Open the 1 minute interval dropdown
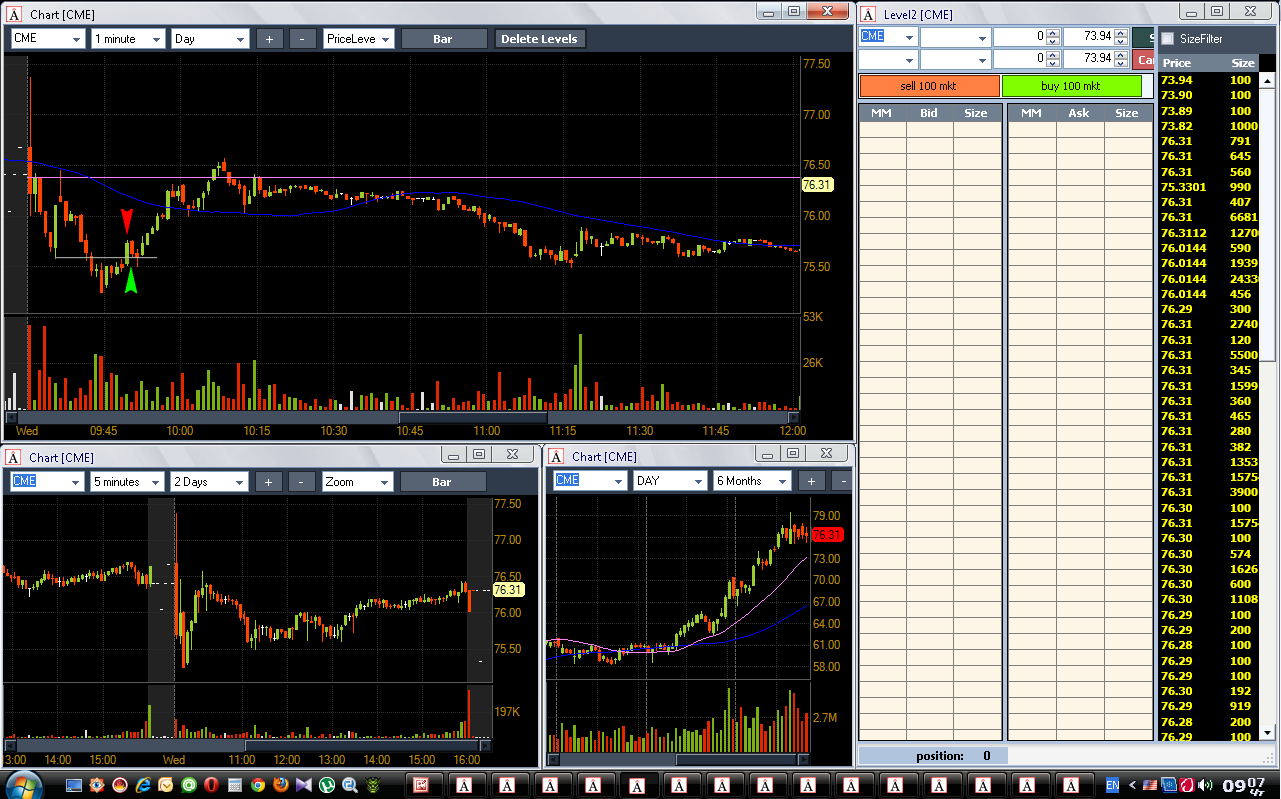This screenshot has height=799, width=1281. tap(128, 39)
